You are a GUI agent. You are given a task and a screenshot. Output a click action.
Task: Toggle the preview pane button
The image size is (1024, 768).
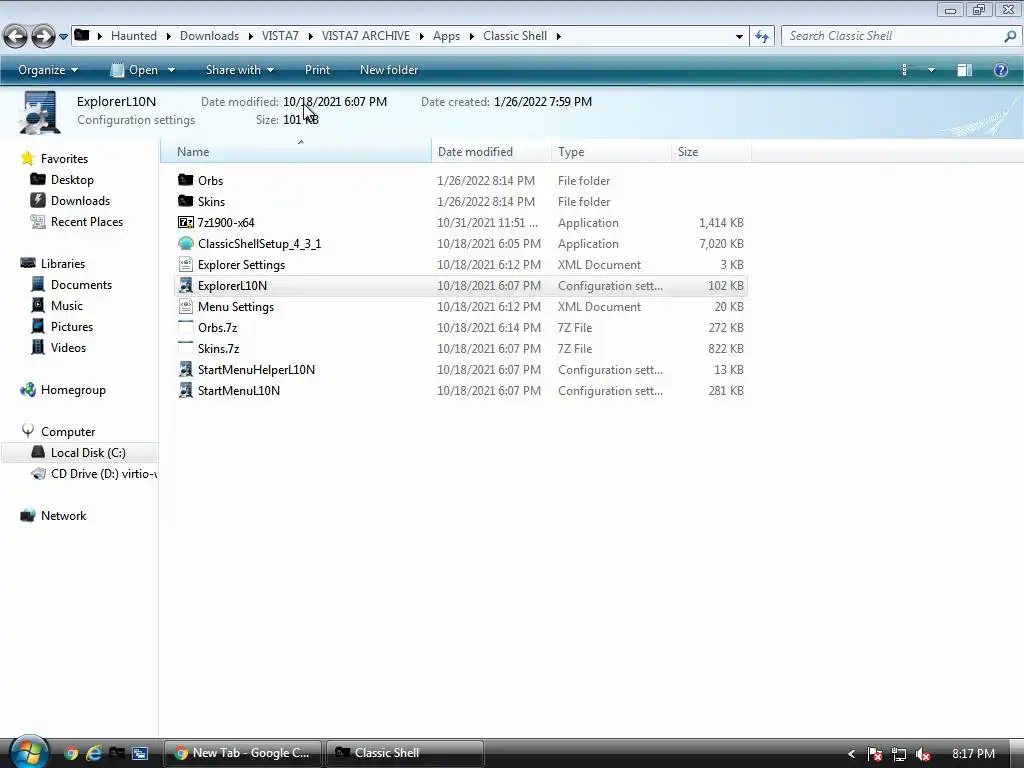(x=965, y=70)
